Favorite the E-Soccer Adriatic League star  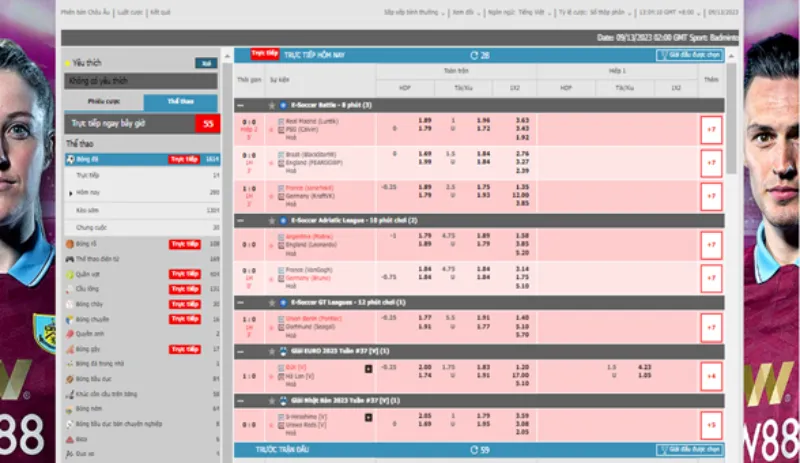(x=271, y=221)
